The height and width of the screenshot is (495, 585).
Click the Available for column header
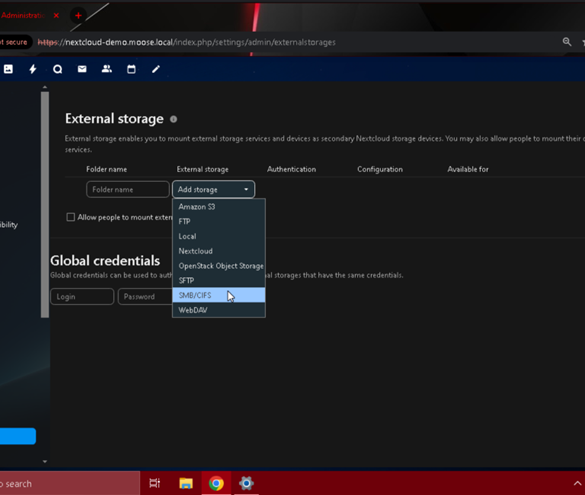468,169
